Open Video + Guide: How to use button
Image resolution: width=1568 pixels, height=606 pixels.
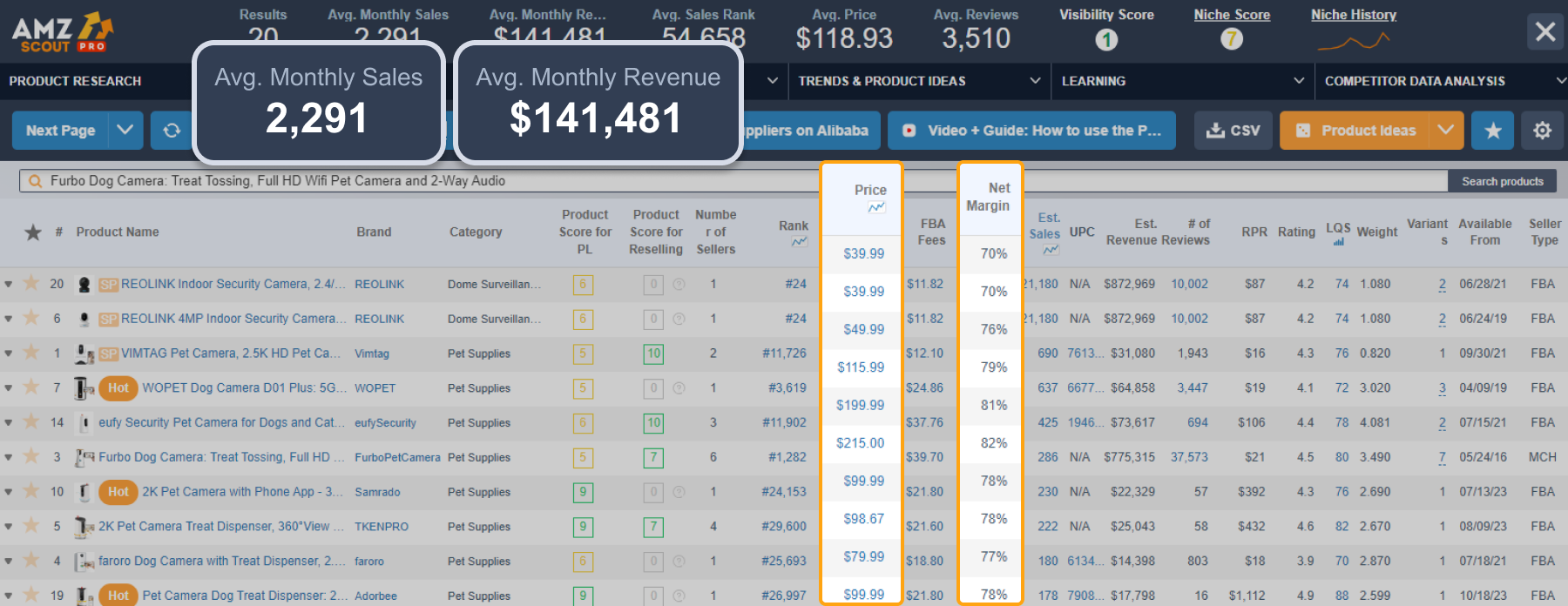pyautogui.click(x=1031, y=131)
